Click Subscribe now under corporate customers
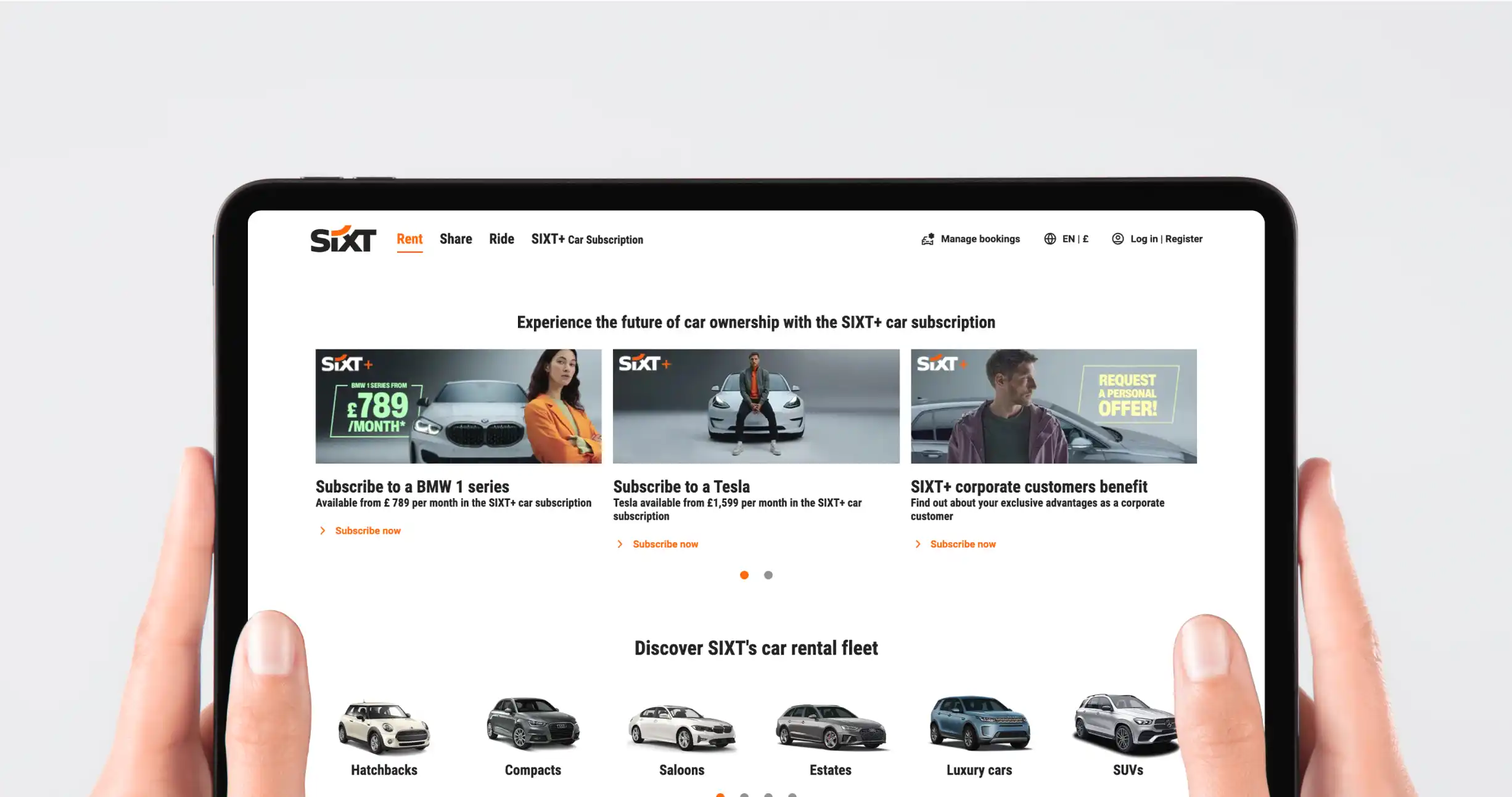1512x797 pixels. [x=963, y=544]
